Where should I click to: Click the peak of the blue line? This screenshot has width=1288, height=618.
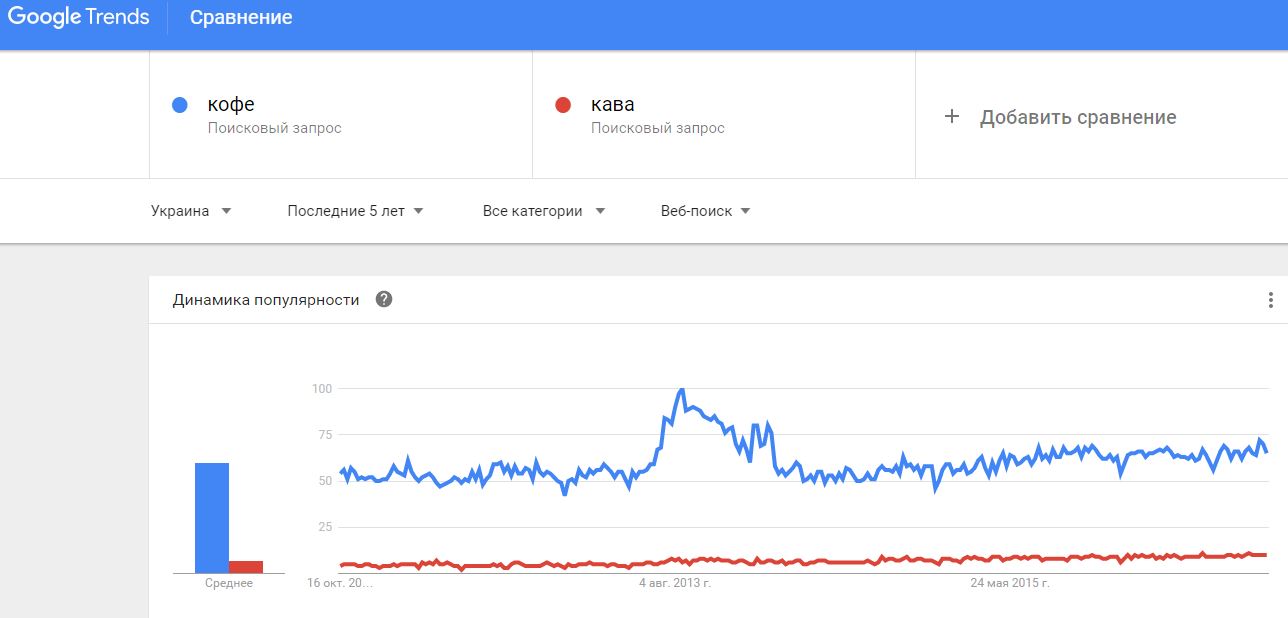[x=681, y=389]
